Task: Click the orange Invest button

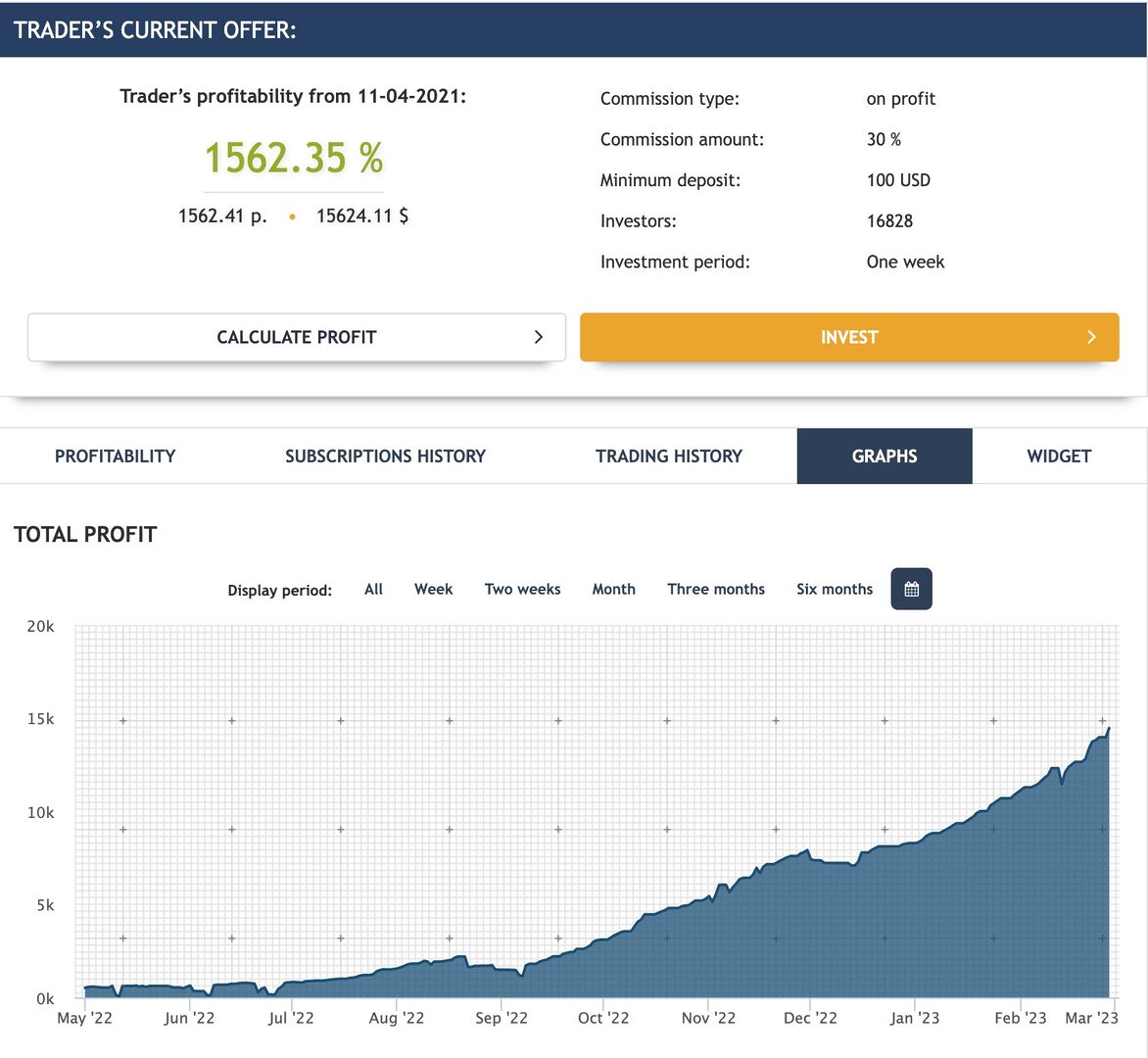Action: point(849,337)
